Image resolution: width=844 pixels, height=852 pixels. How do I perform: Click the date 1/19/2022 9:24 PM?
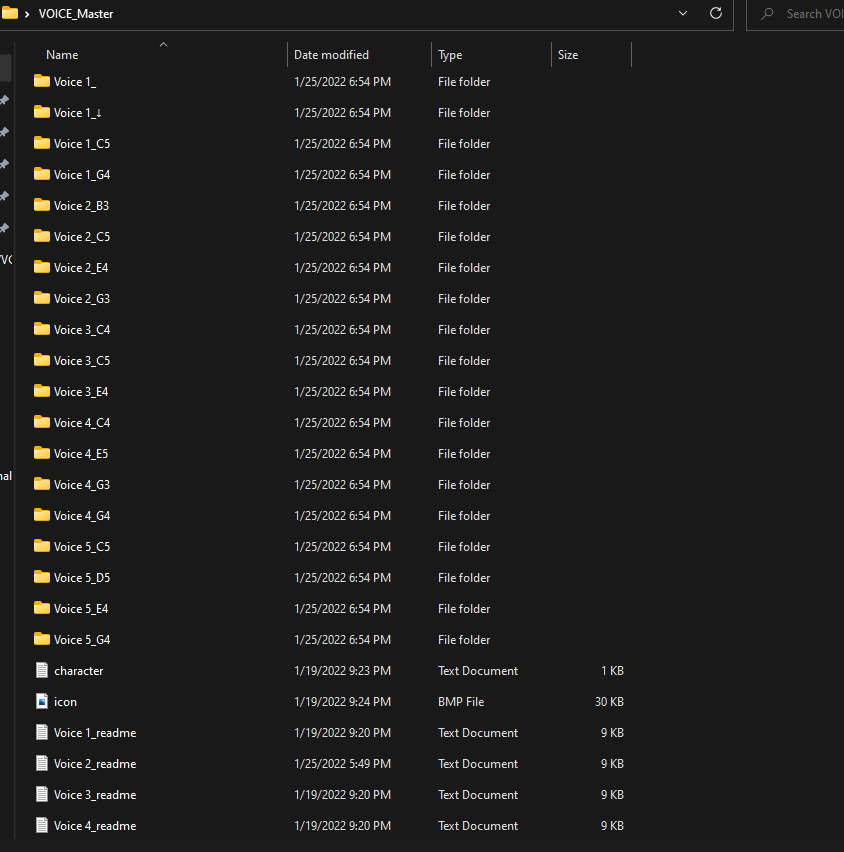pos(342,702)
